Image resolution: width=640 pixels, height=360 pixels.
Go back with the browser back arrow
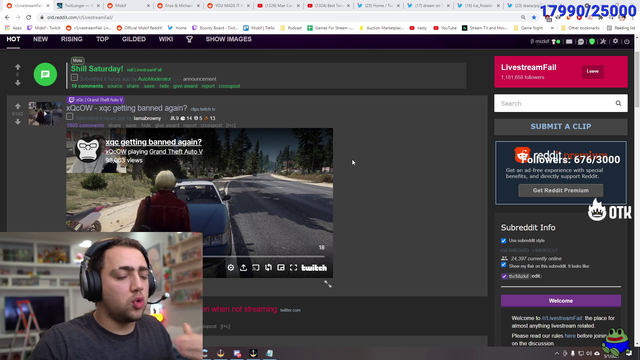click(x=7, y=18)
